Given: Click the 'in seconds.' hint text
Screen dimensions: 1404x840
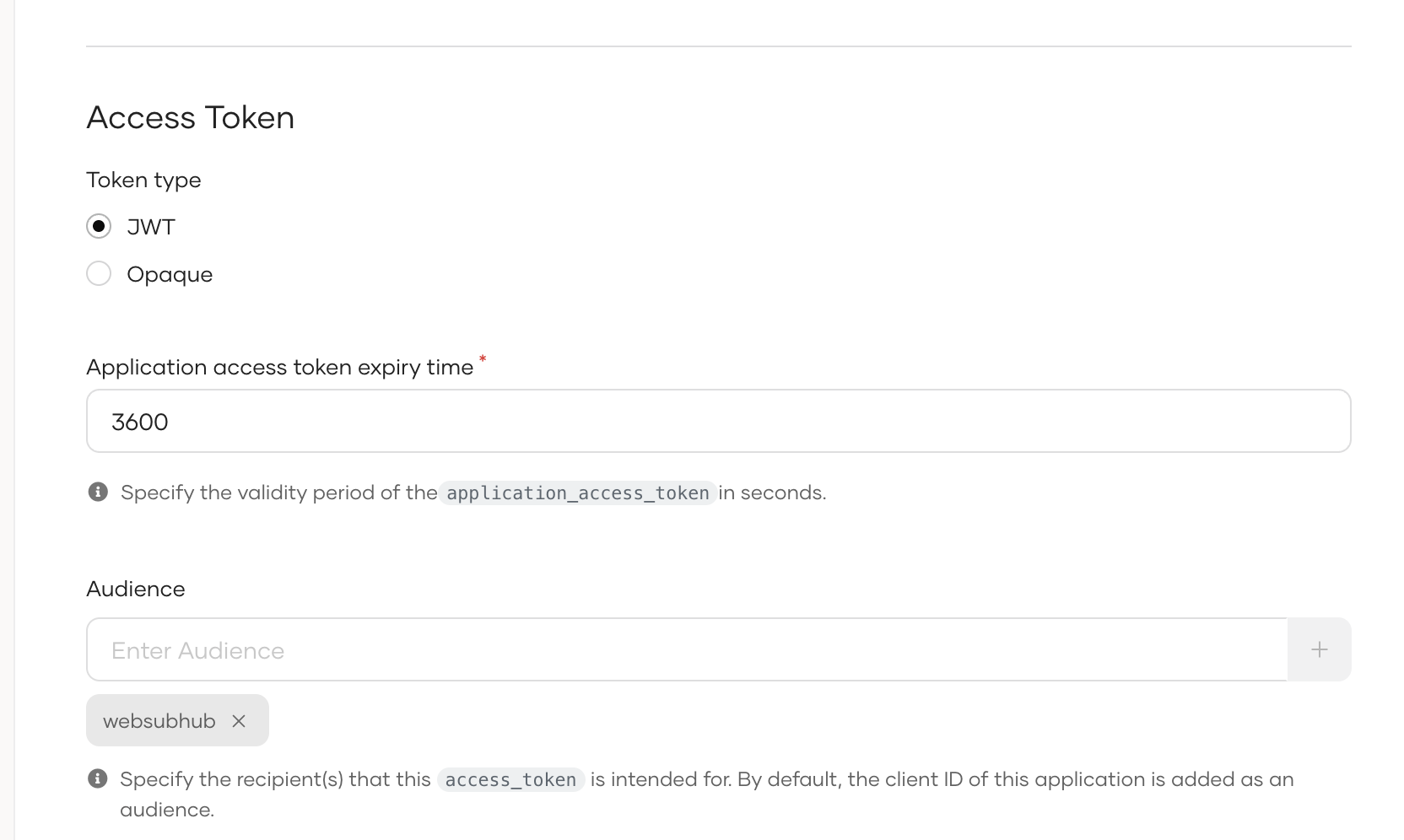Looking at the screenshot, I should pyautogui.click(x=772, y=493).
